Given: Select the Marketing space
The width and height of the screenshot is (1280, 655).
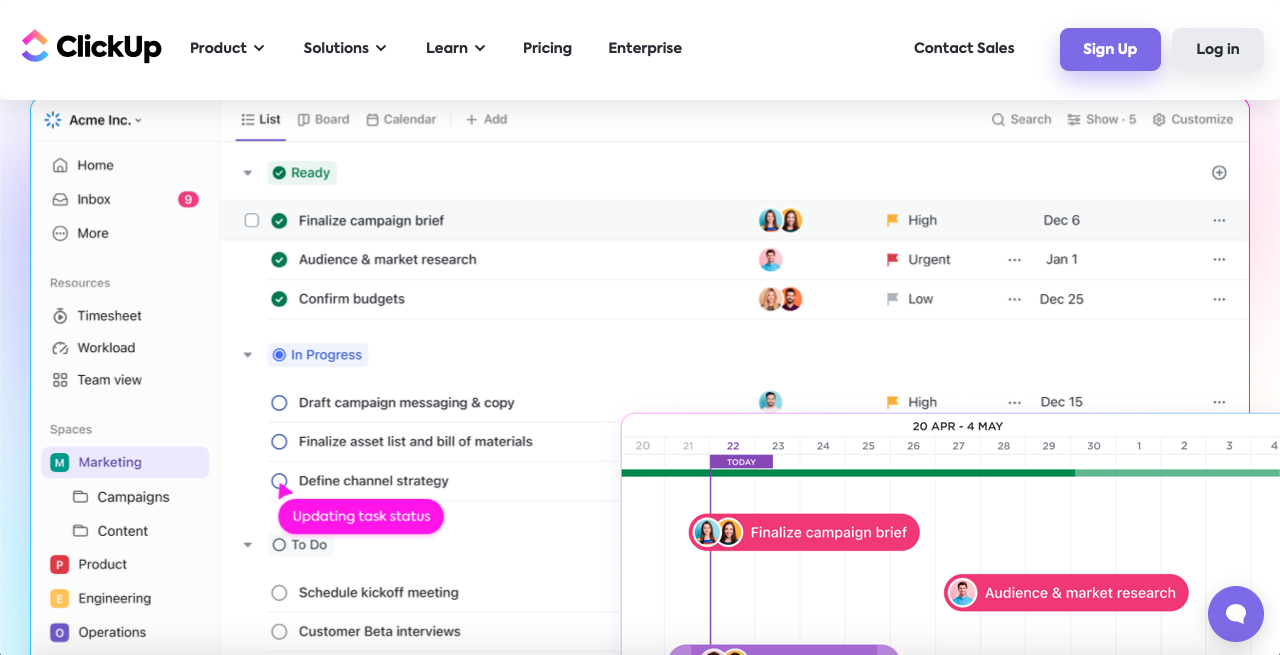Looking at the screenshot, I should 126,462.
